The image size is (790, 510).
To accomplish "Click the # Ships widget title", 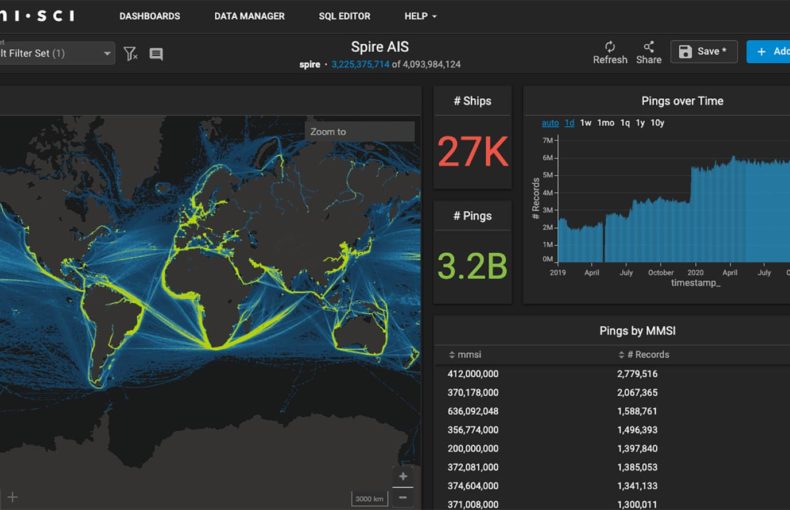I will (x=472, y=101).
